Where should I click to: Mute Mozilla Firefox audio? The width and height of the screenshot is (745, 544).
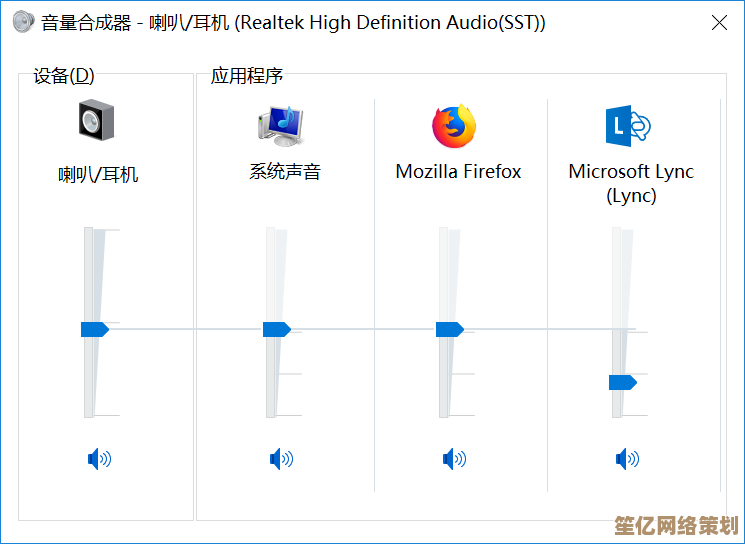click(x=454, y=459)
